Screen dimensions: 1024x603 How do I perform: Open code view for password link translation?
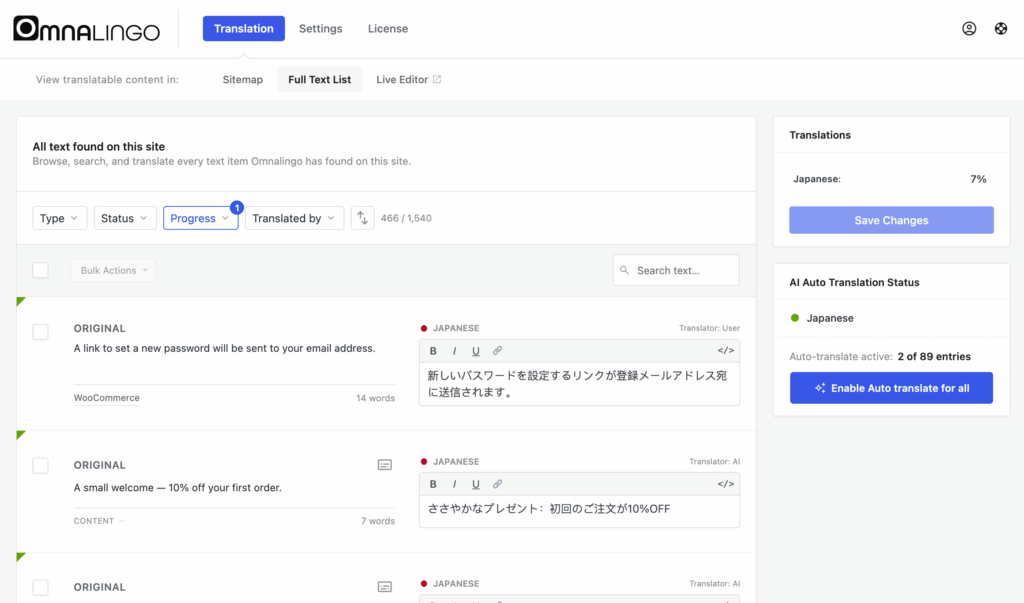726,351
